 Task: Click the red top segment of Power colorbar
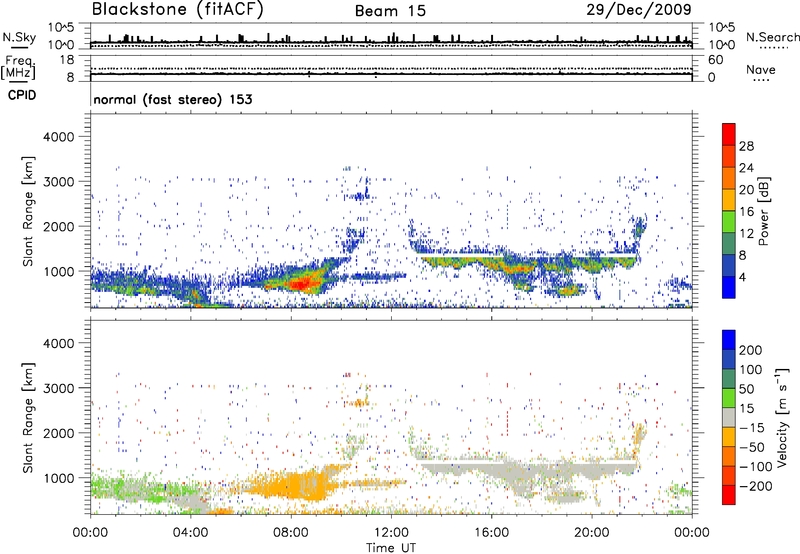coord(729,134)
